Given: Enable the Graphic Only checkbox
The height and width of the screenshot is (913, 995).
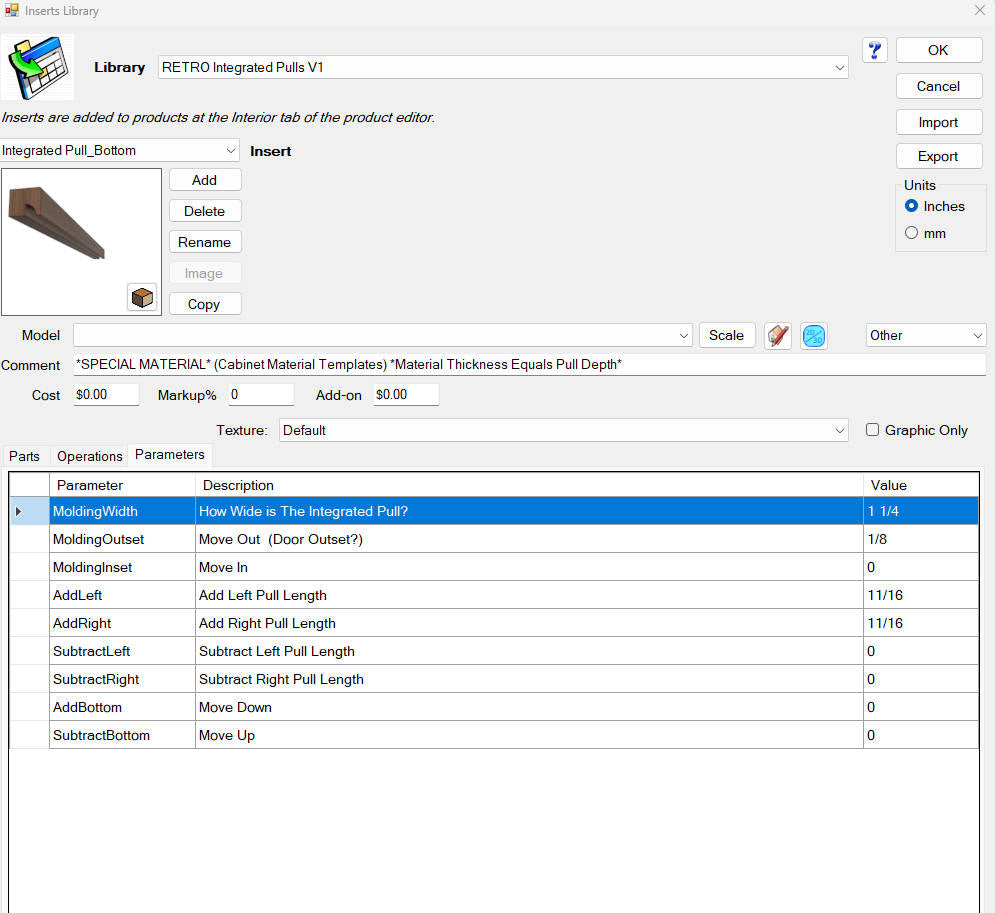Looking at the screenshot, I should pyautogui.click(x=873, y=430).
